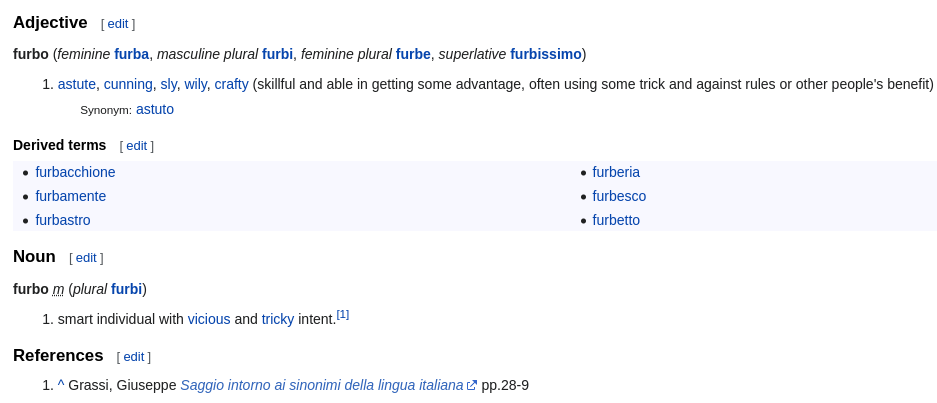Click the external link icon after Saggio title
Screen dimensions: 937x403
tap(472, 386)
